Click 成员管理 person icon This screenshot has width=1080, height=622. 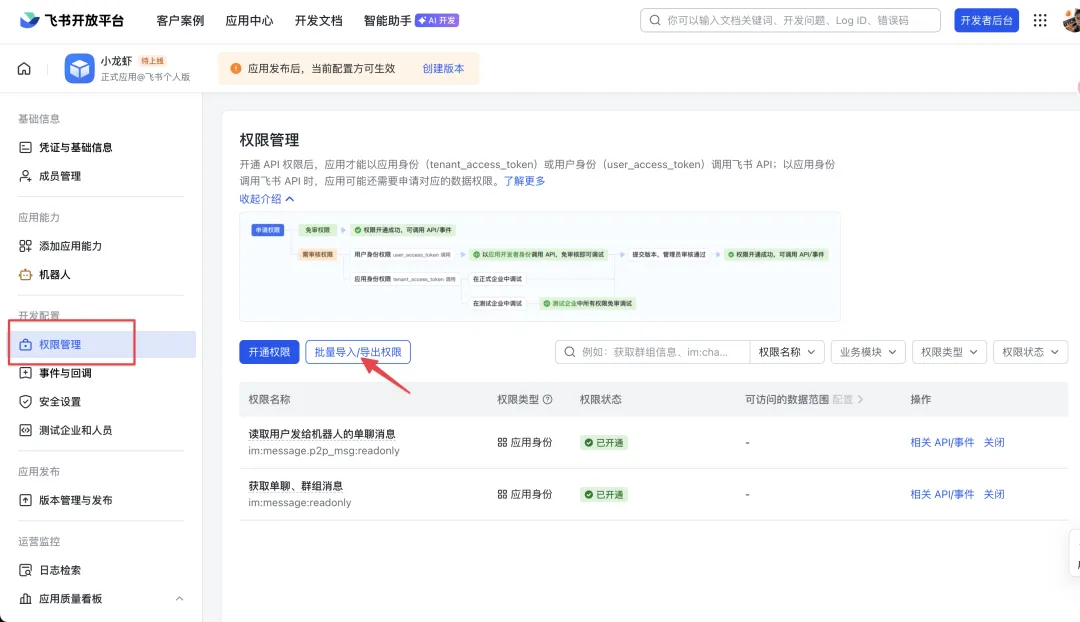[x=25, y=176]
